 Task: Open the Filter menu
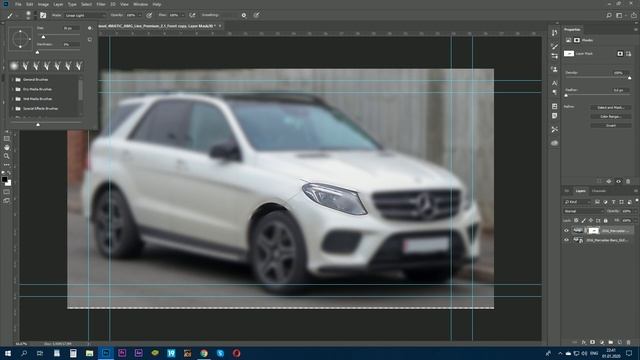[x=101, y=4]
